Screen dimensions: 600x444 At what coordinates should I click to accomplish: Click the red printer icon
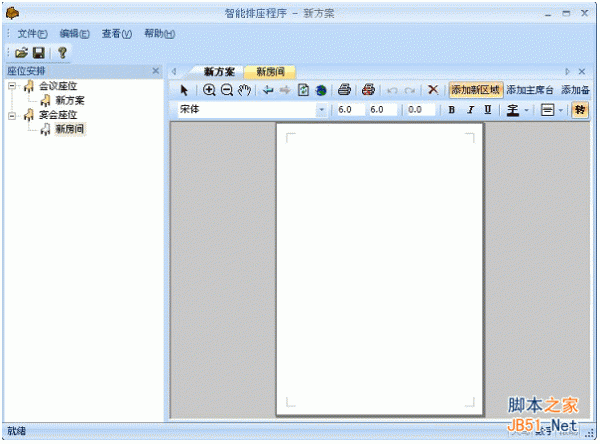(368, 90)
